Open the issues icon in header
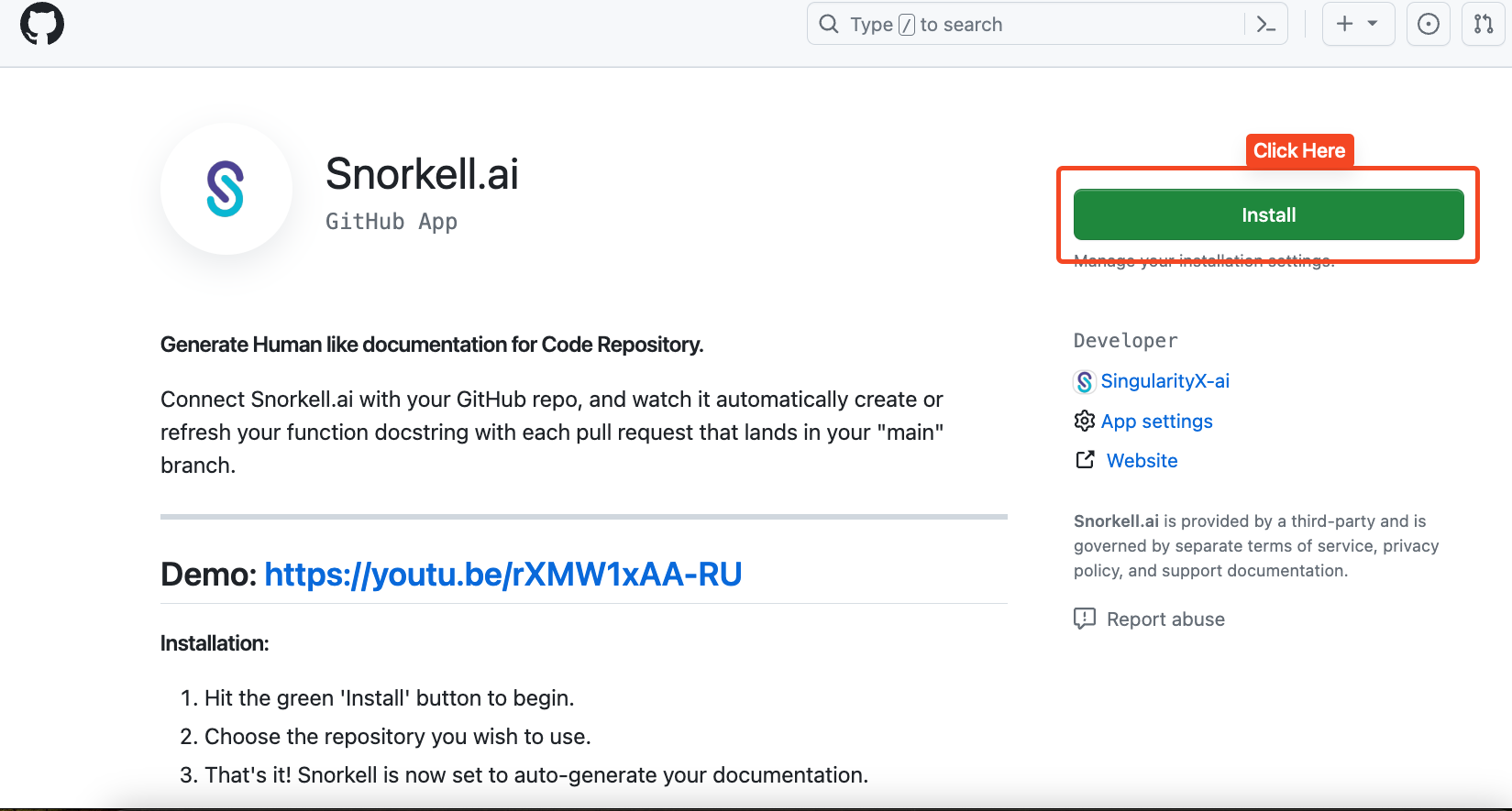 click(1429, 24)
